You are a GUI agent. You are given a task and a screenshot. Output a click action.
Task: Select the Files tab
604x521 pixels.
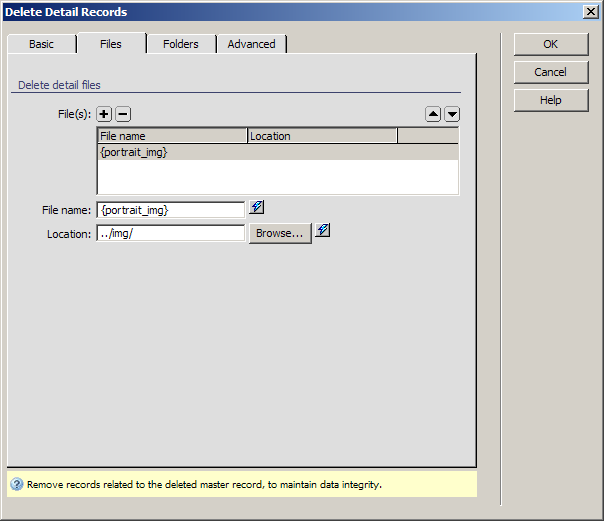point(110,44)
